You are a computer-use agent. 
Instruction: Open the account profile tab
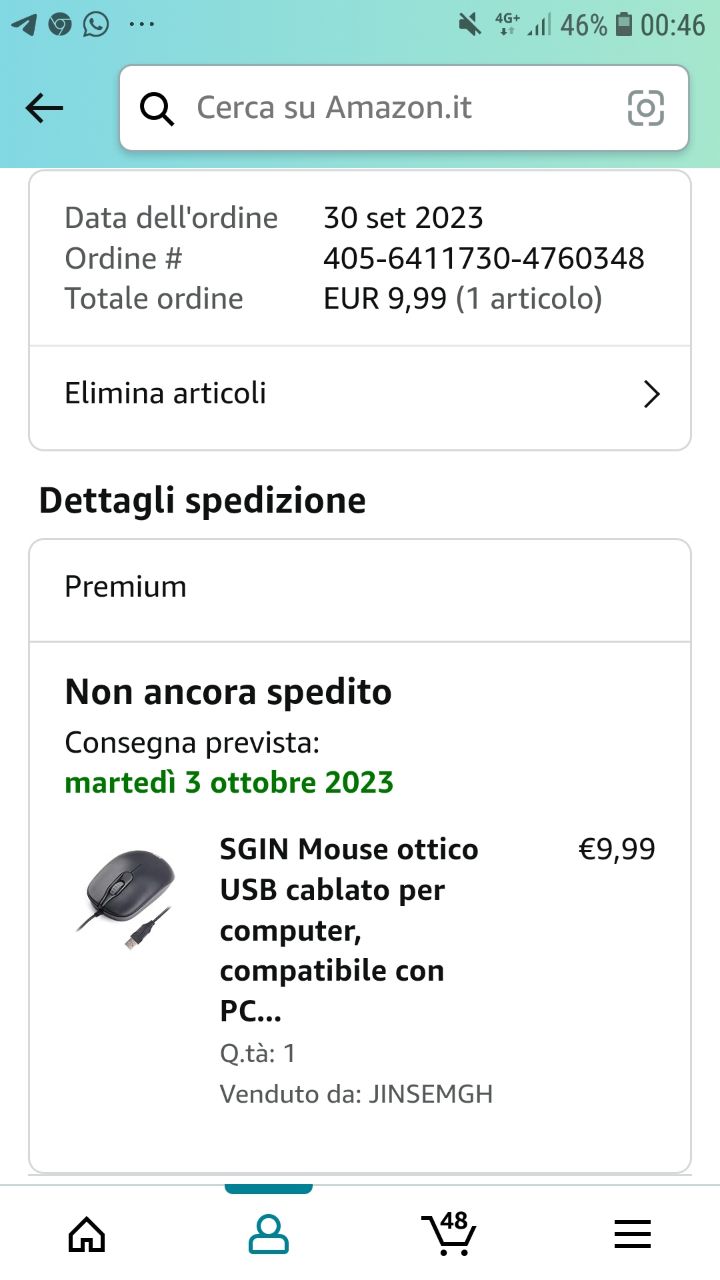[268, 1235]
